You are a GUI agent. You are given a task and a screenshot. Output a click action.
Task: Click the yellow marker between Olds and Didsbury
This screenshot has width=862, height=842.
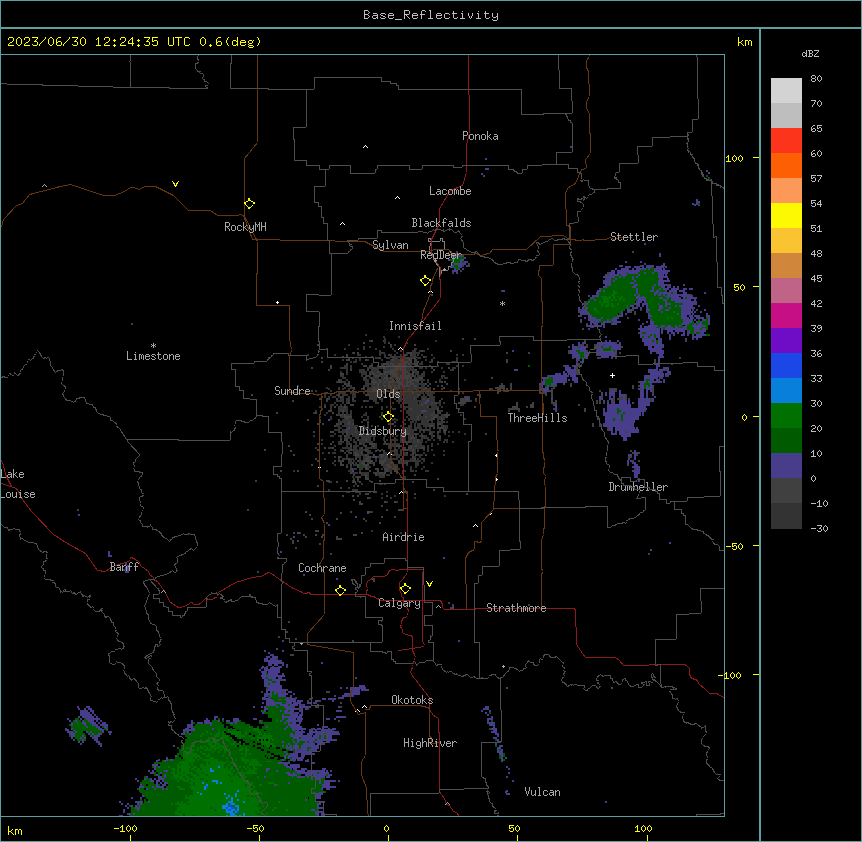[x=389, y=417]
